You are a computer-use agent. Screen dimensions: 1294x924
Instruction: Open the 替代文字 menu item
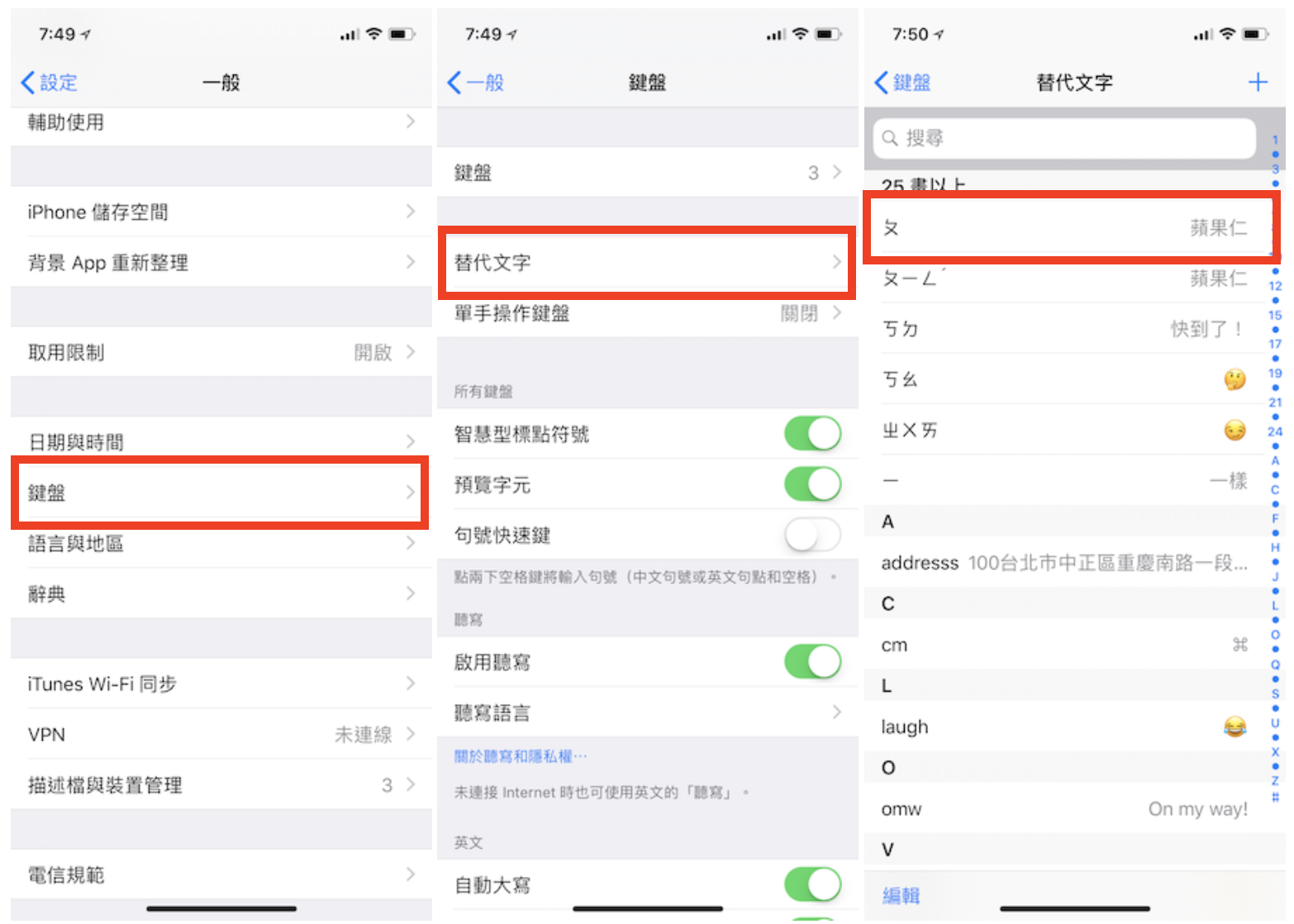tap(648, 263)
